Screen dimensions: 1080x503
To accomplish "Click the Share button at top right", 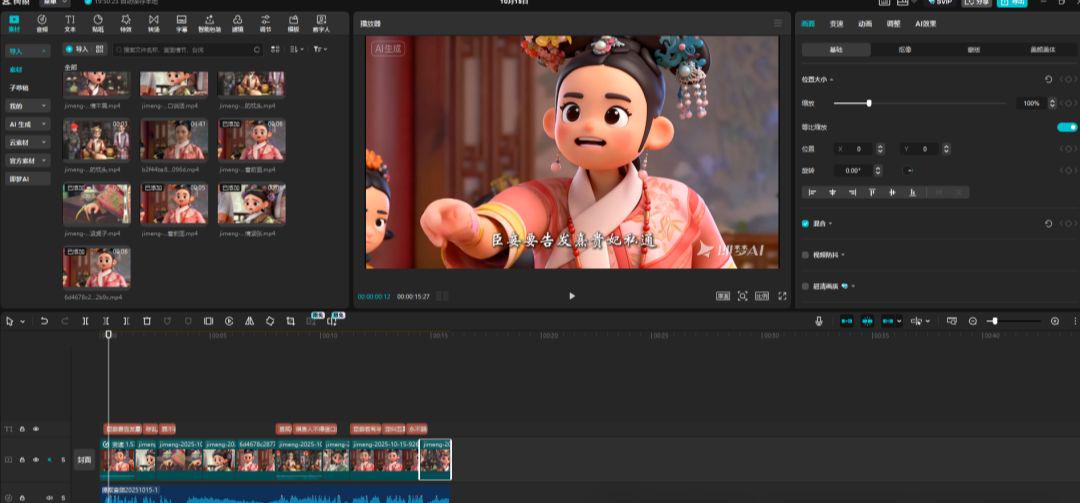I will pos(977,3).
